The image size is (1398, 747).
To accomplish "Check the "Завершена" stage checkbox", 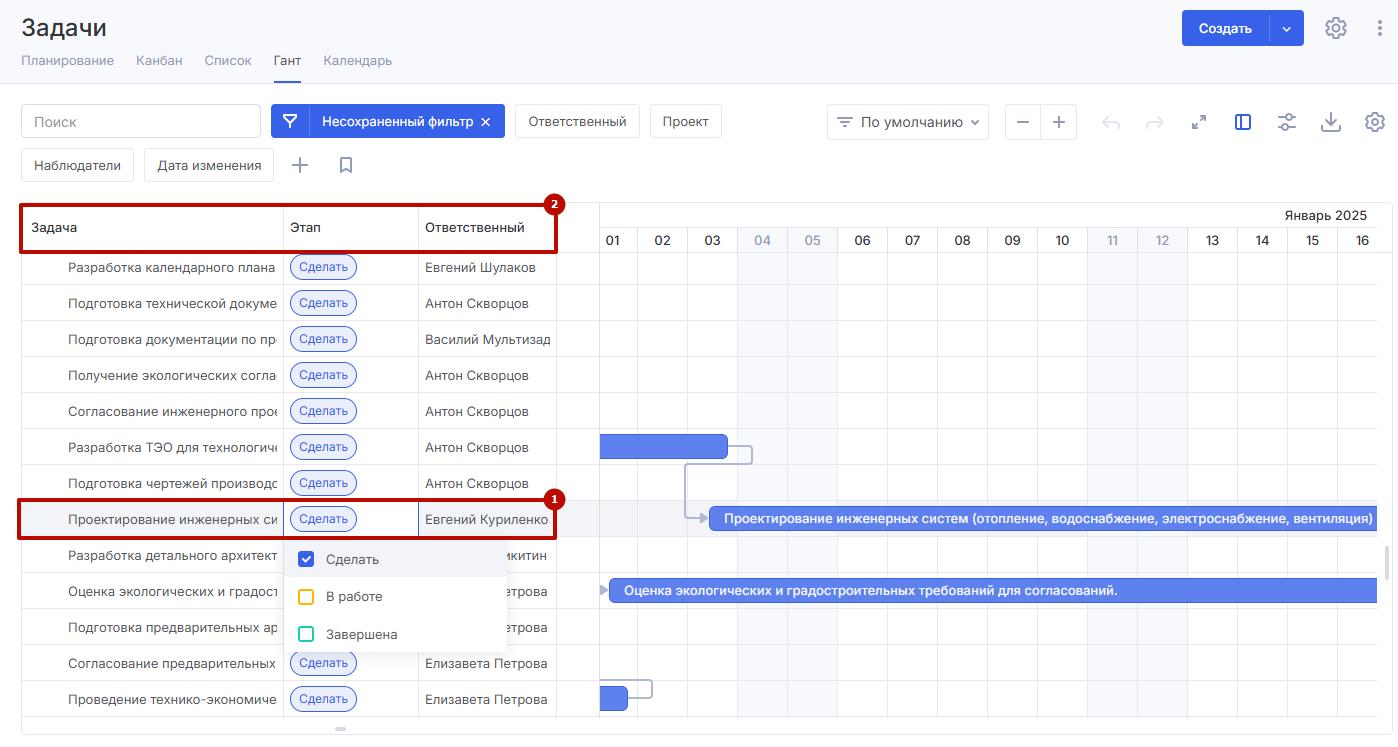I will [x=307, y=634].
